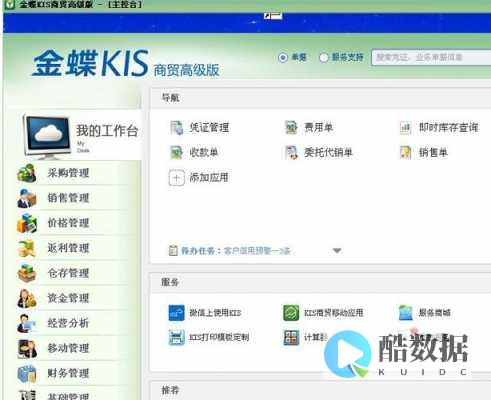The width and height of the screenshot is (491, 400).
Task: Open the 销售管理 module icon
Action: click(27, 198)
